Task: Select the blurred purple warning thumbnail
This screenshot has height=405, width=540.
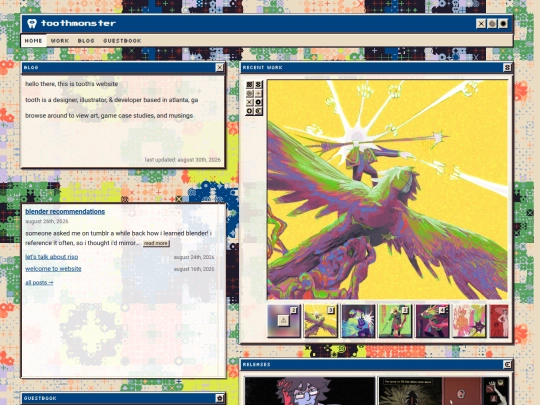Action: 284,321
